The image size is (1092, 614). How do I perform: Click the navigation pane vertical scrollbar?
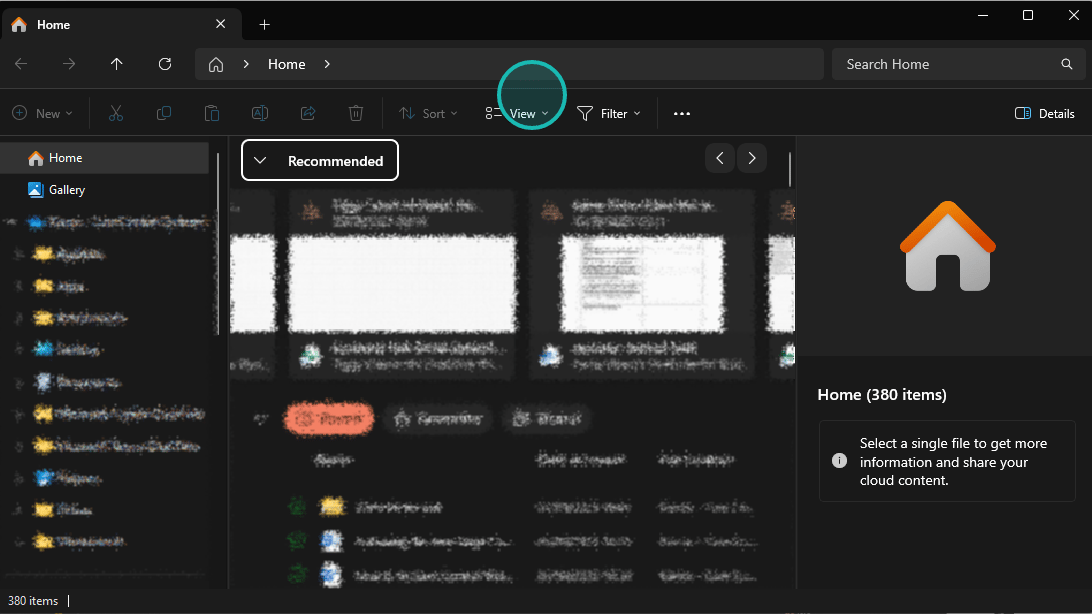(x=218, y=244)
